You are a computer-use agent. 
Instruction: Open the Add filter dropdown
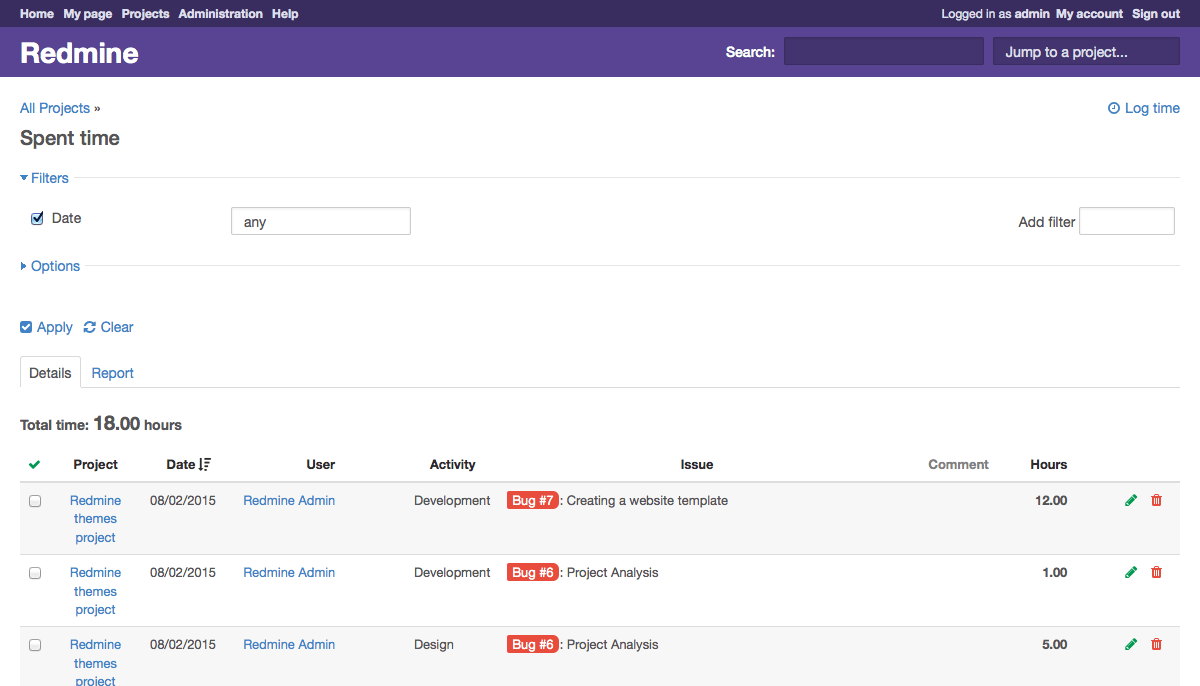tap(1127, 221)
